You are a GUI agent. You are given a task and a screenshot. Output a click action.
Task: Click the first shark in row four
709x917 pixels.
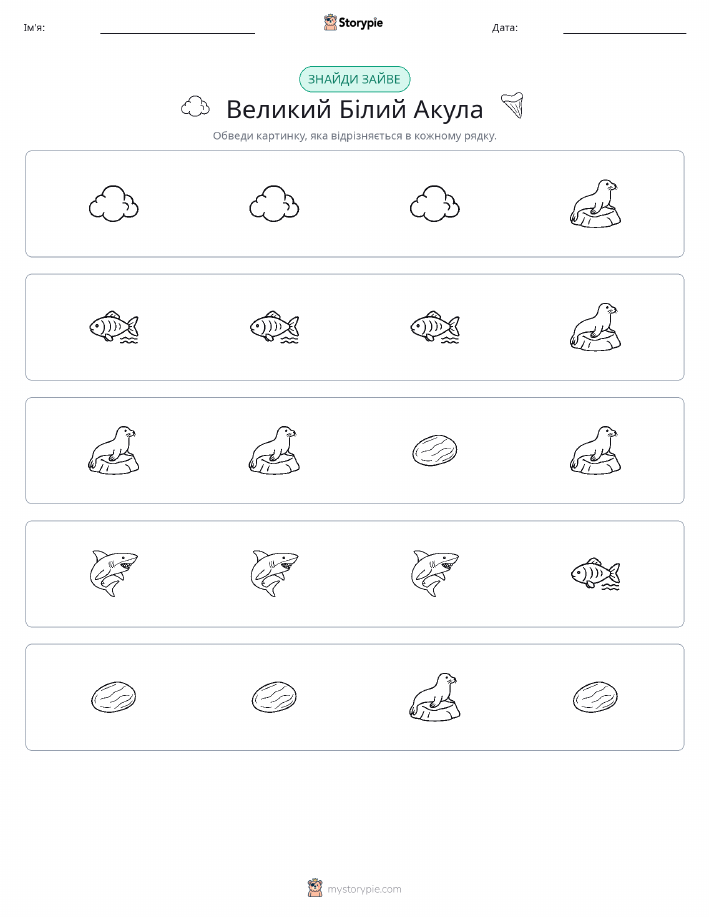click(x=113, y=574)
